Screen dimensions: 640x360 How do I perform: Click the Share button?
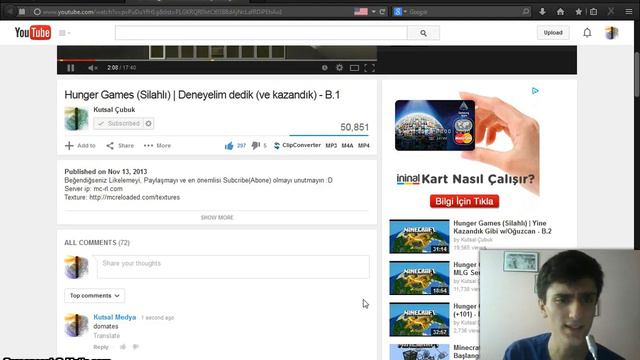tap(120, 145)
